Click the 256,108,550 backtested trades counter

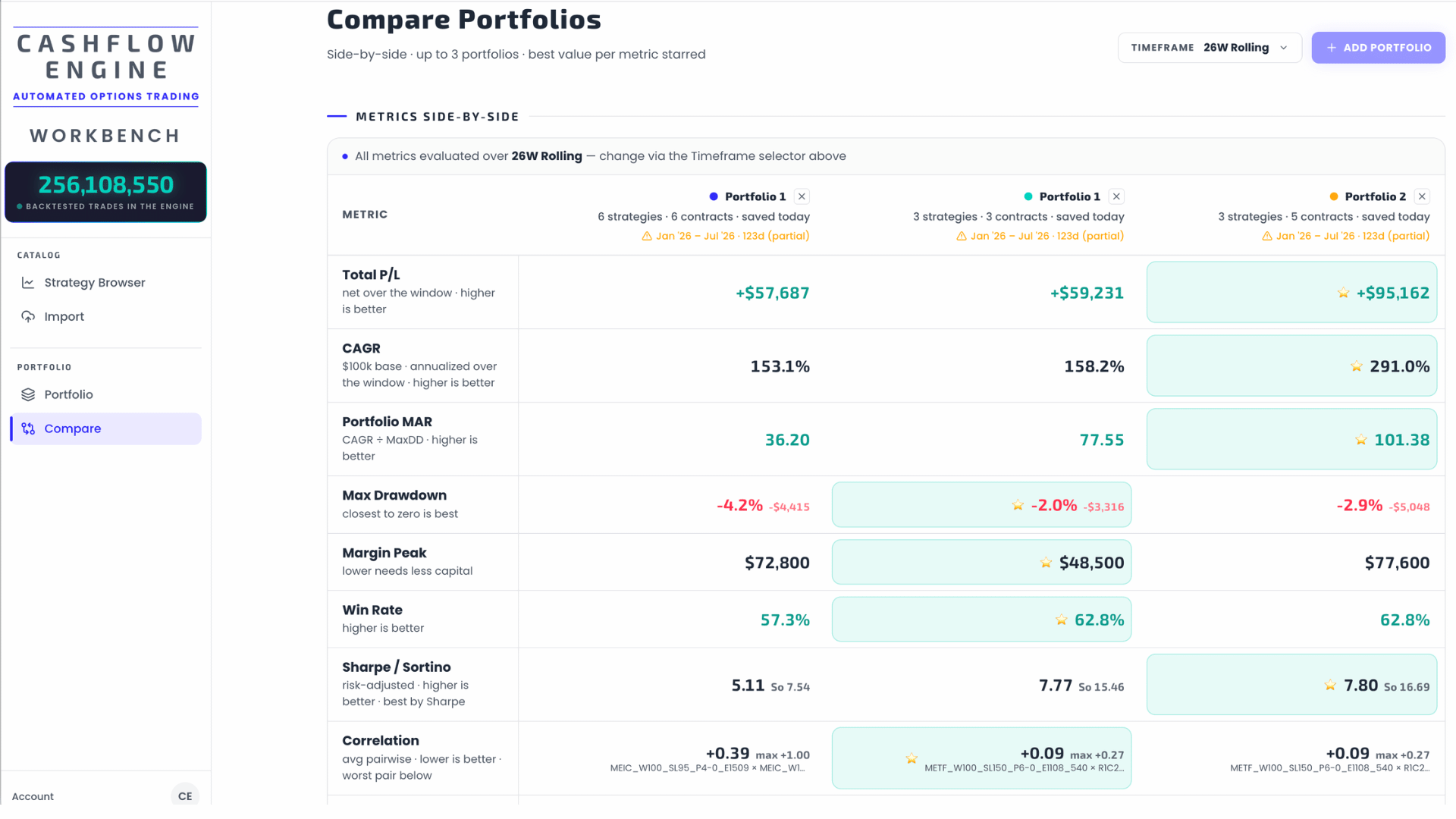click(106, 192)
